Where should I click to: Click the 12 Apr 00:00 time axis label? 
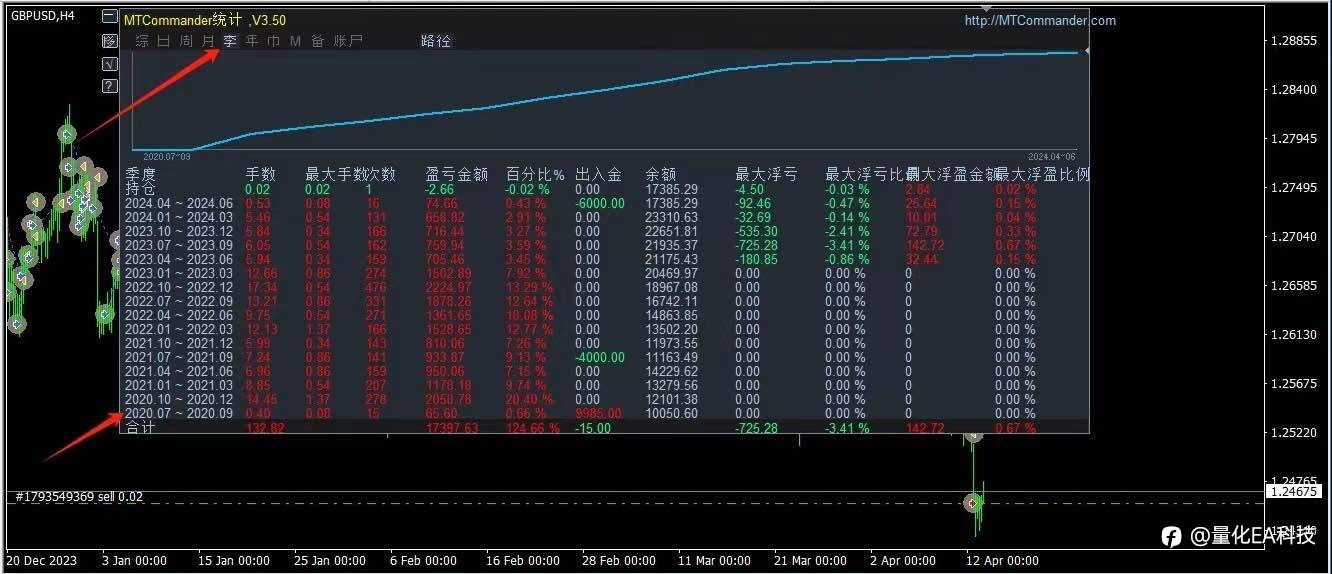click(x=1003, y=561)
